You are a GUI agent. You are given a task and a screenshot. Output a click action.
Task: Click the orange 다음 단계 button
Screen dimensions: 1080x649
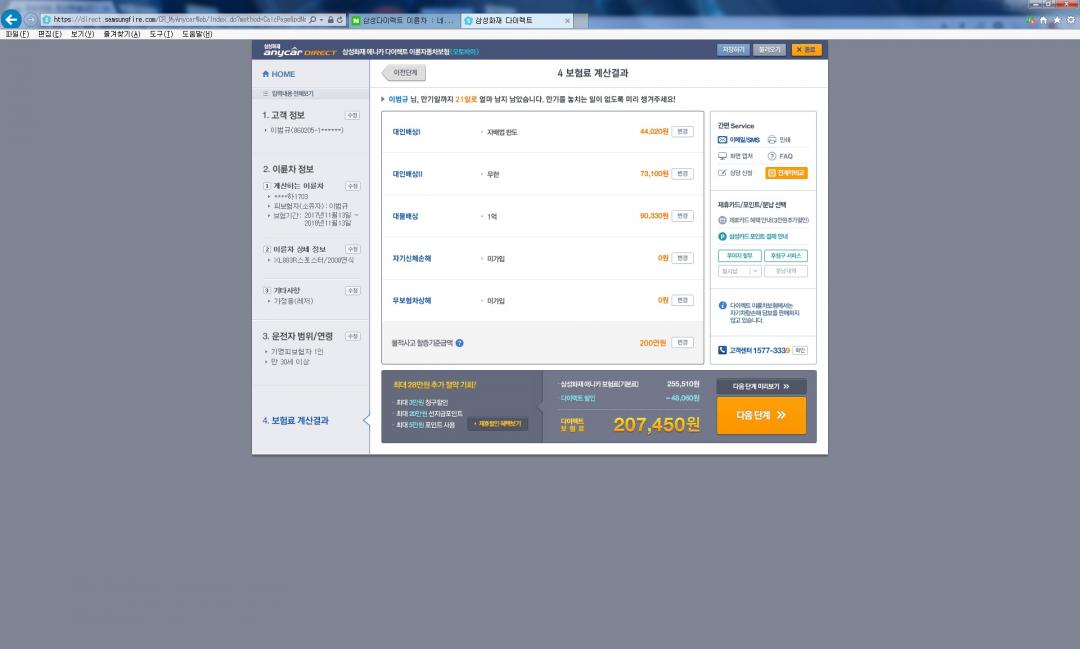click(x=761, y=415)
